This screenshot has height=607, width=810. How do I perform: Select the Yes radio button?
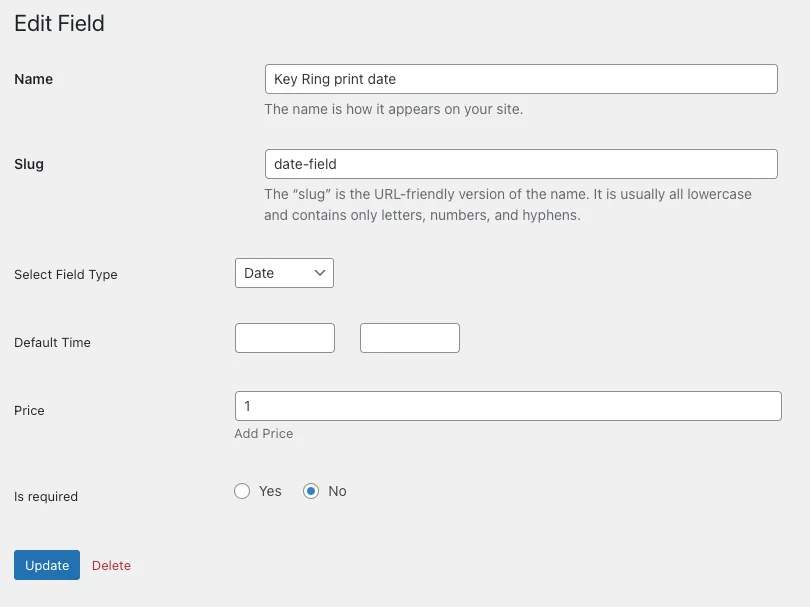point(242,491)
